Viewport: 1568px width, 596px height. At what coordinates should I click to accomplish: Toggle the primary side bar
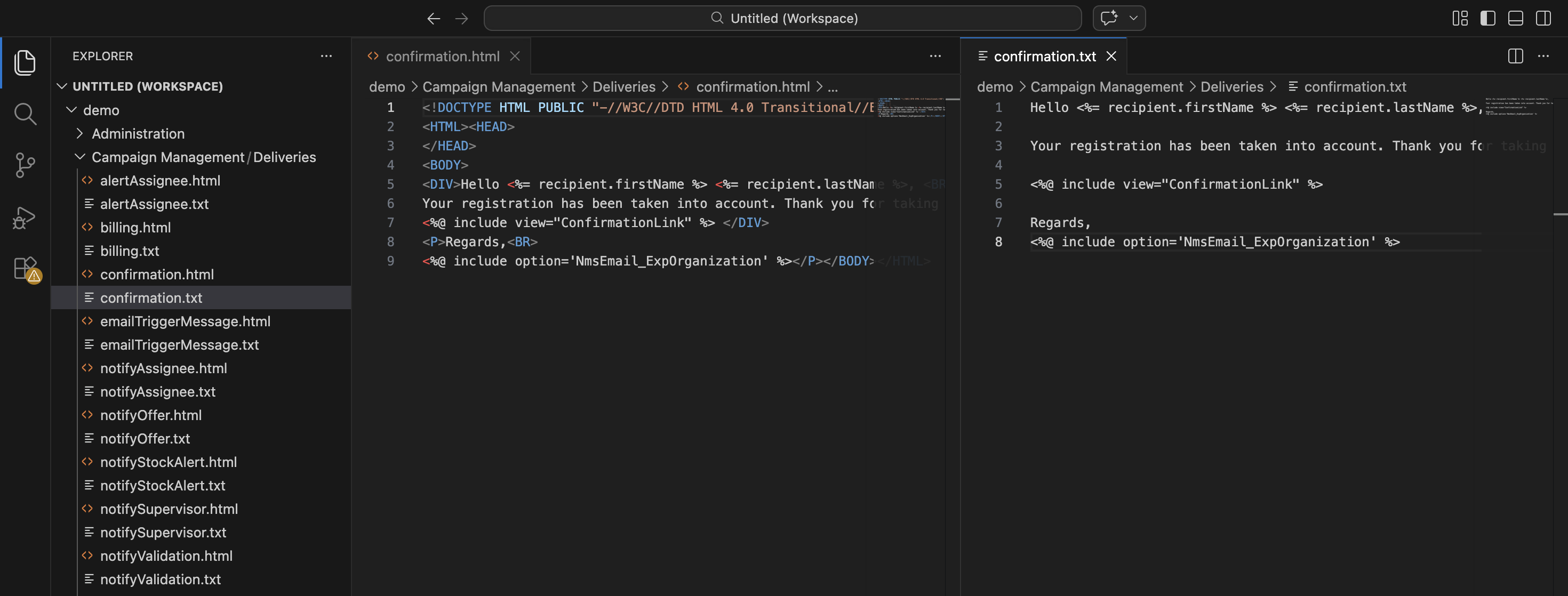[1487, 18]
